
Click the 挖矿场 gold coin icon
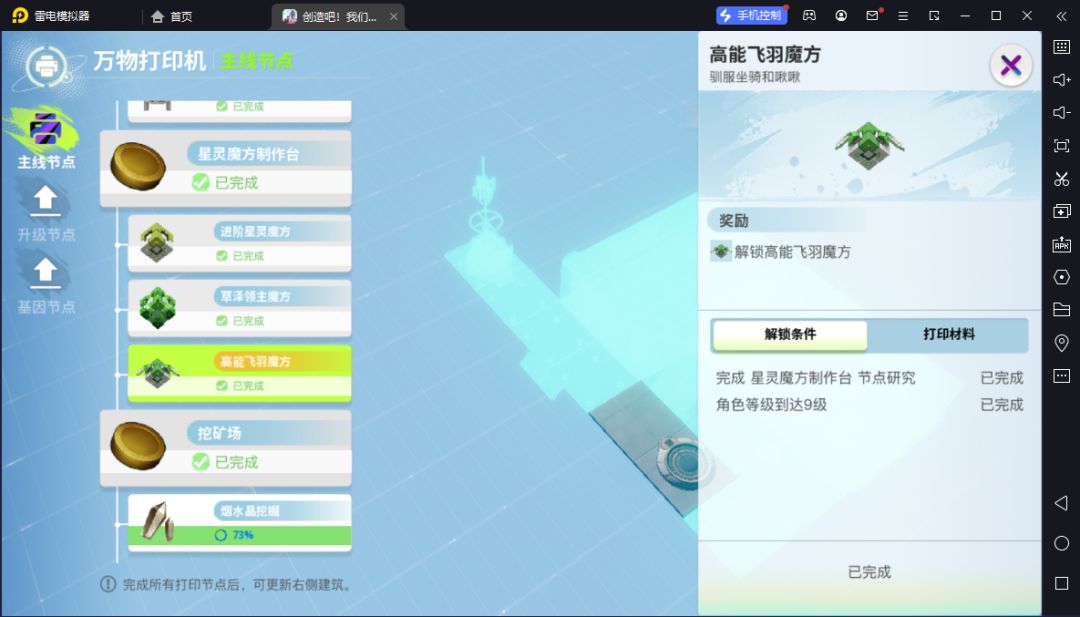pos(138,446)
